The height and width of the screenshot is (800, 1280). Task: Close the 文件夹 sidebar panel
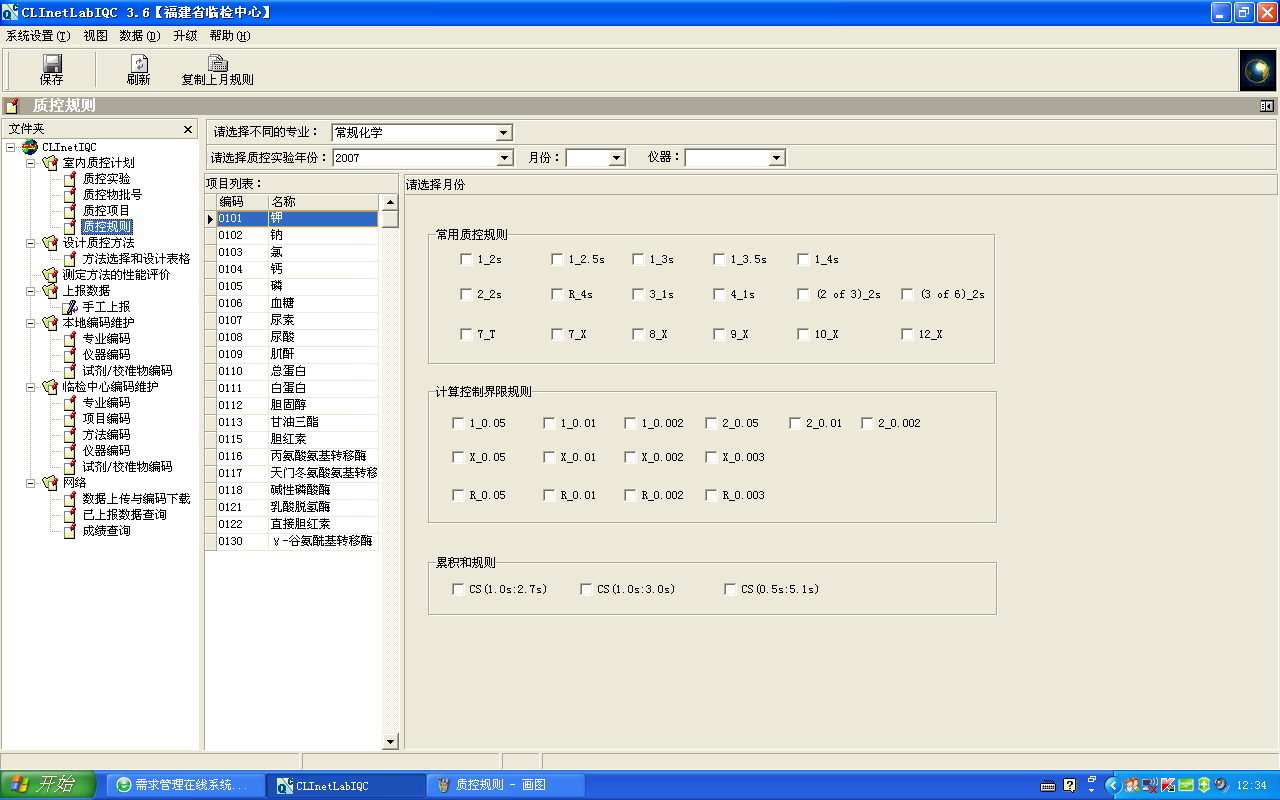tap(188, 129)
